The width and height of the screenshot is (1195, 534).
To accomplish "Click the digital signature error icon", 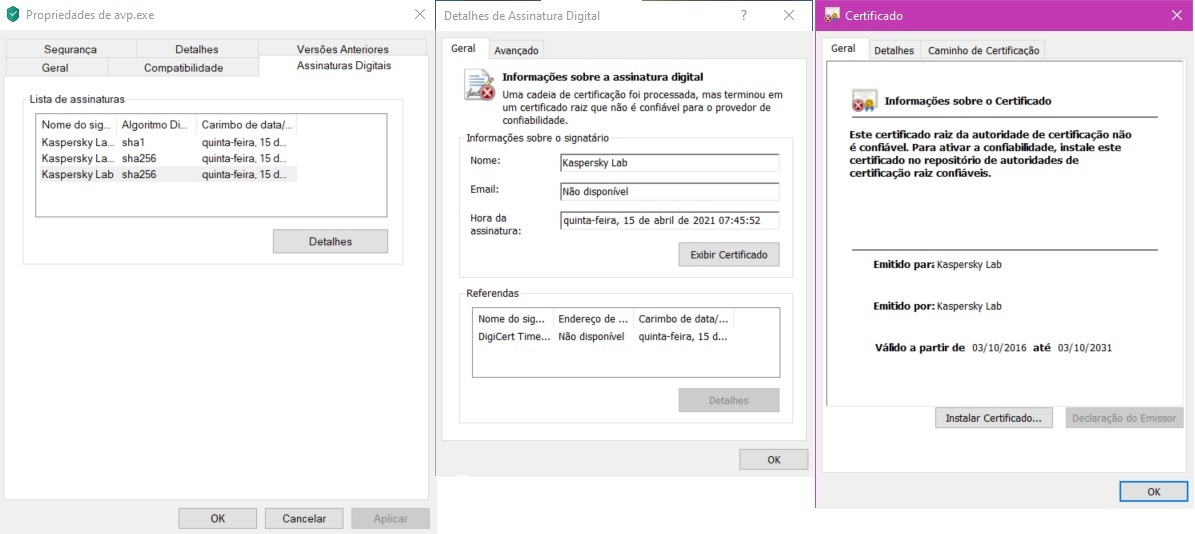I will 479,85.
